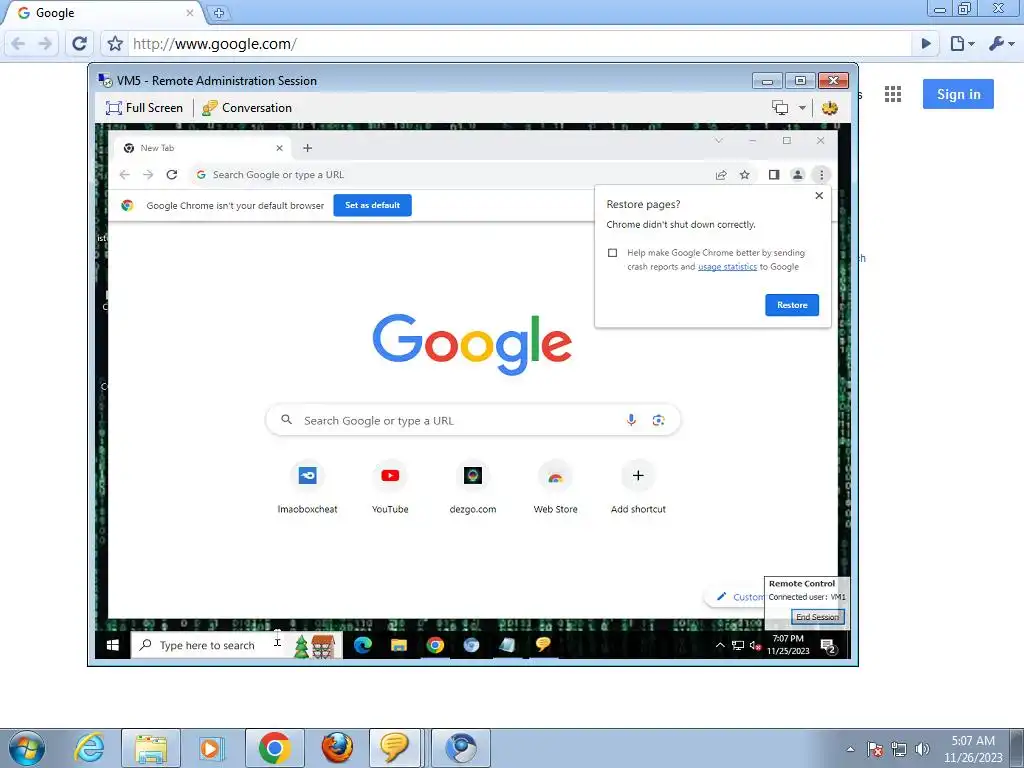The width and height of the screenshot is (1024, 768).
Task: Click the outer browser go arrow
Action: click(x=925, y=44)
